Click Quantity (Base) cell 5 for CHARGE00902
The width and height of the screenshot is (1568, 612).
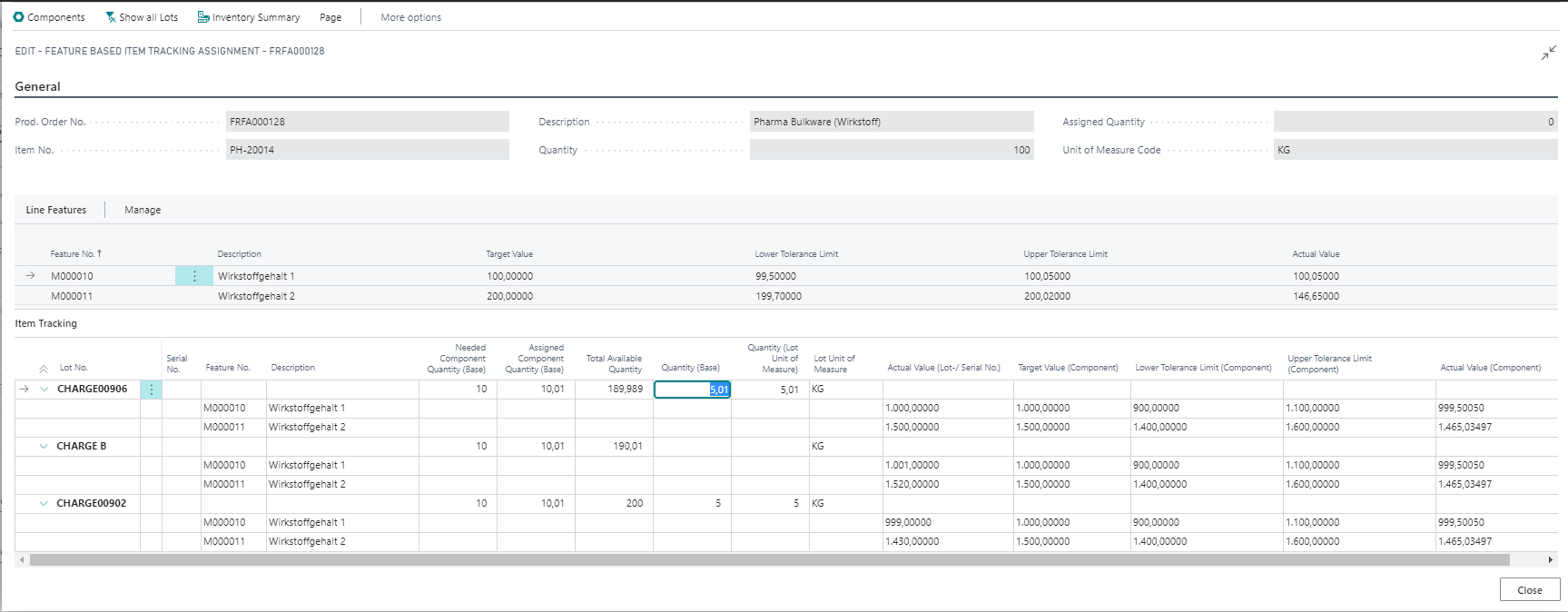692,503
